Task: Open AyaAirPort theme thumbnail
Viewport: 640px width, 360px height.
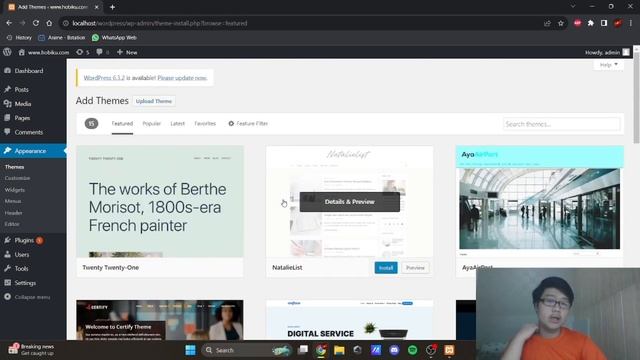Action: (540, 202)
